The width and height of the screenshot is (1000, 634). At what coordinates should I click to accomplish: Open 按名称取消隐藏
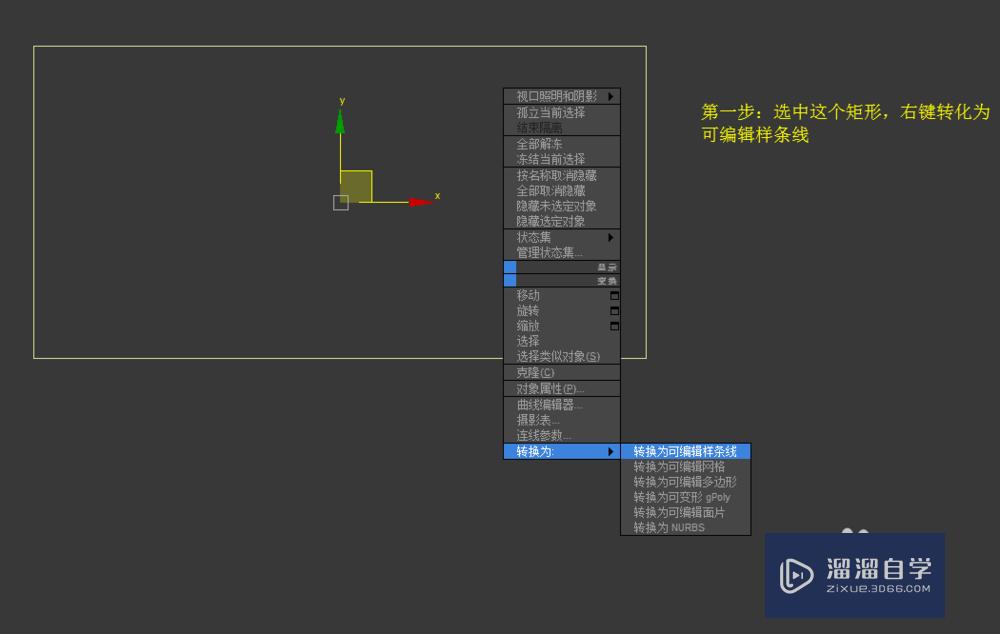coord(562,175)
